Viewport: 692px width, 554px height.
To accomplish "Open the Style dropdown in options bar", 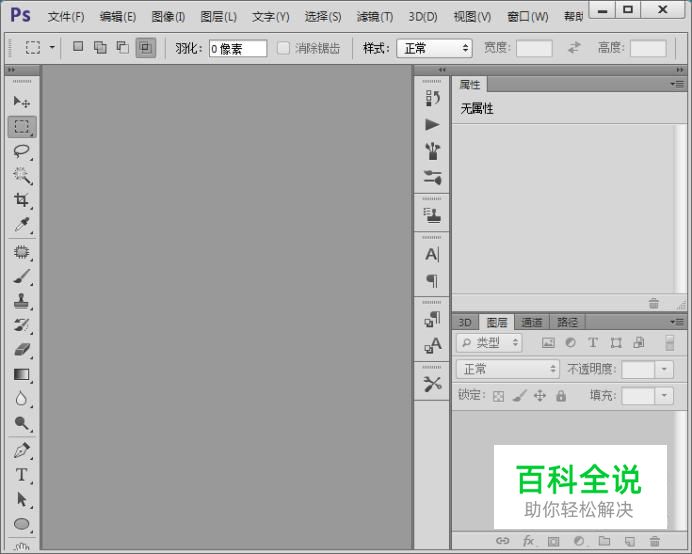I will pos(435,48).
